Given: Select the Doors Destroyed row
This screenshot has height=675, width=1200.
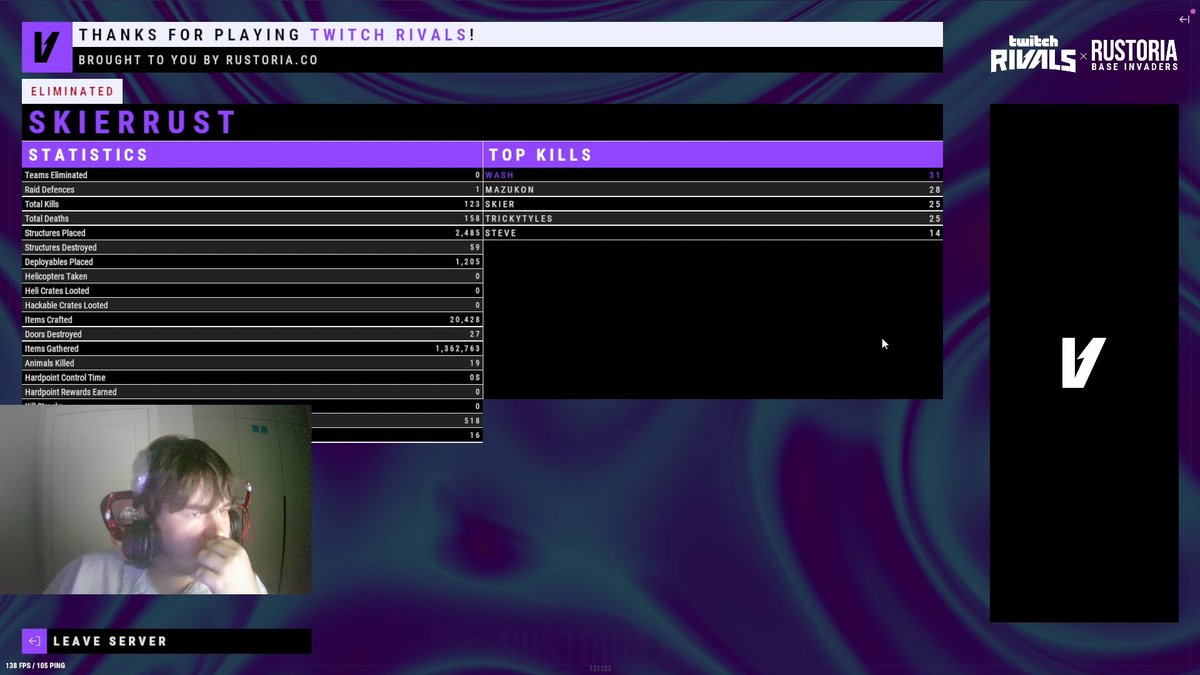Looking at the screenshot, I should [252, 334].
